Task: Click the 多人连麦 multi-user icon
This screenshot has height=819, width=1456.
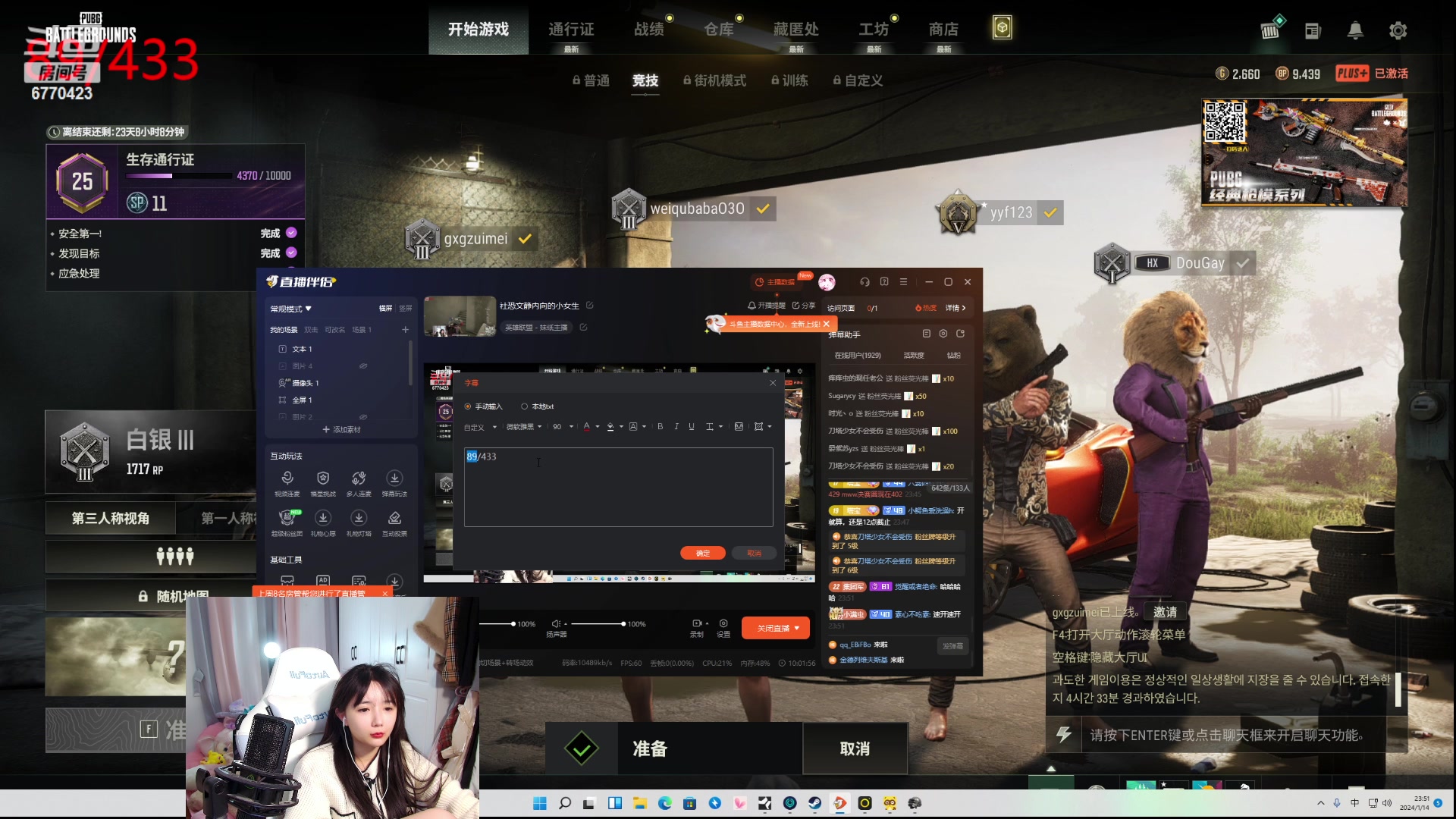Action: [359, 479]
